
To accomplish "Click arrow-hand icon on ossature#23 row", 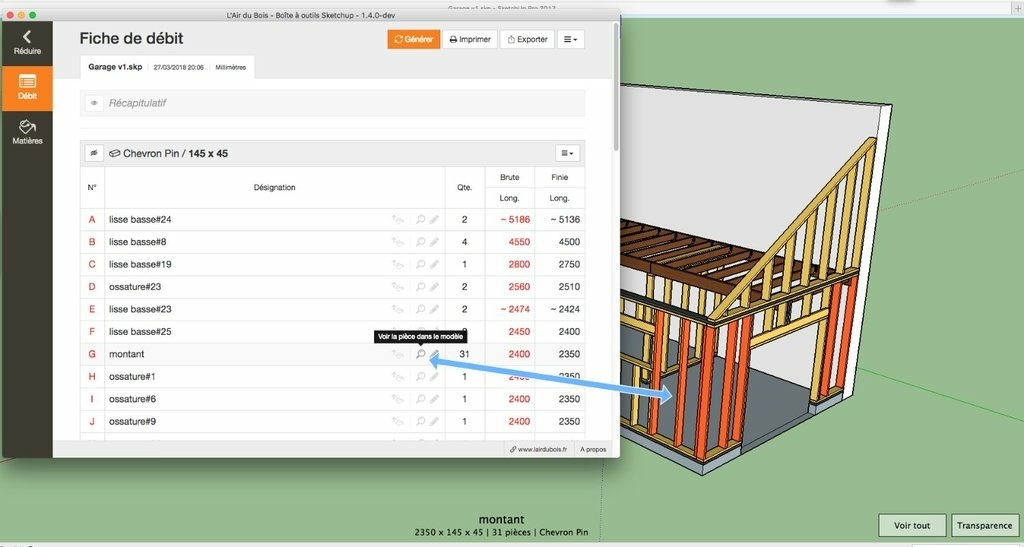I will 397,287.
